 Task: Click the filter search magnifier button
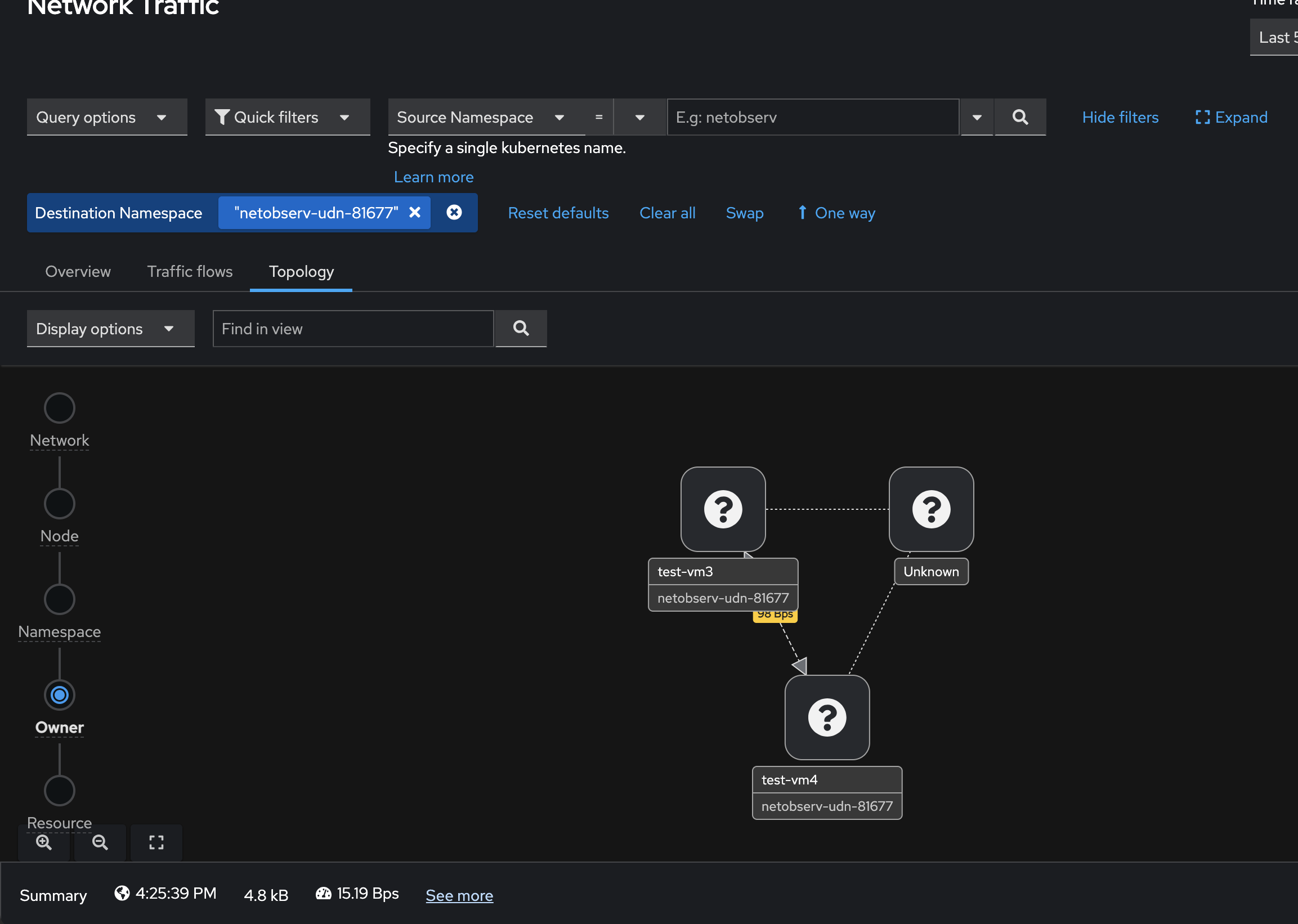point(1020,117)
